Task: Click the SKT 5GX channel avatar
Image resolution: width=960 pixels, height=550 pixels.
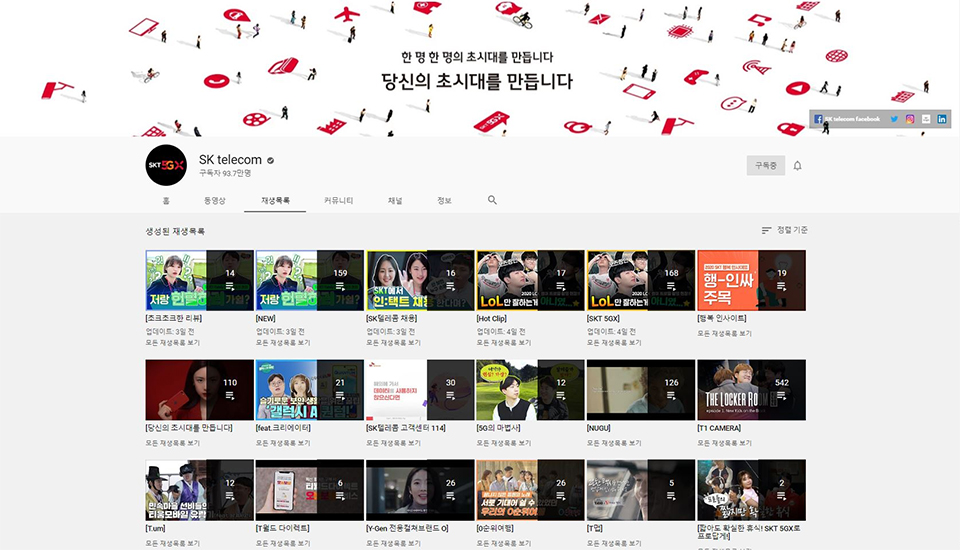Action: click(x=166, y=166)
